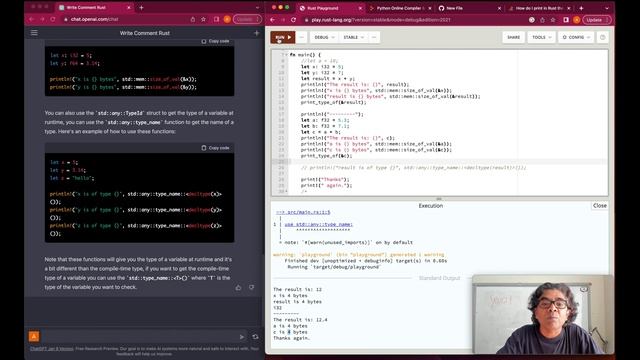
Task: Copy code from the size_of_val code block
Action: coord(216,41)
